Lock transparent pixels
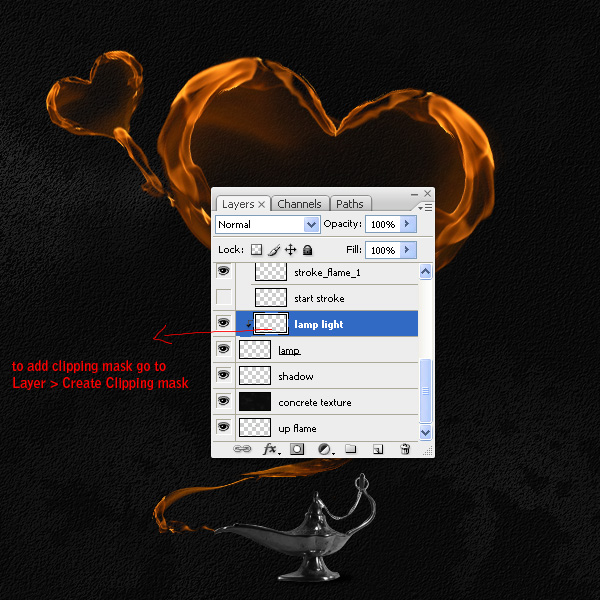Screen dimensions: 600x600 [256, 250]
